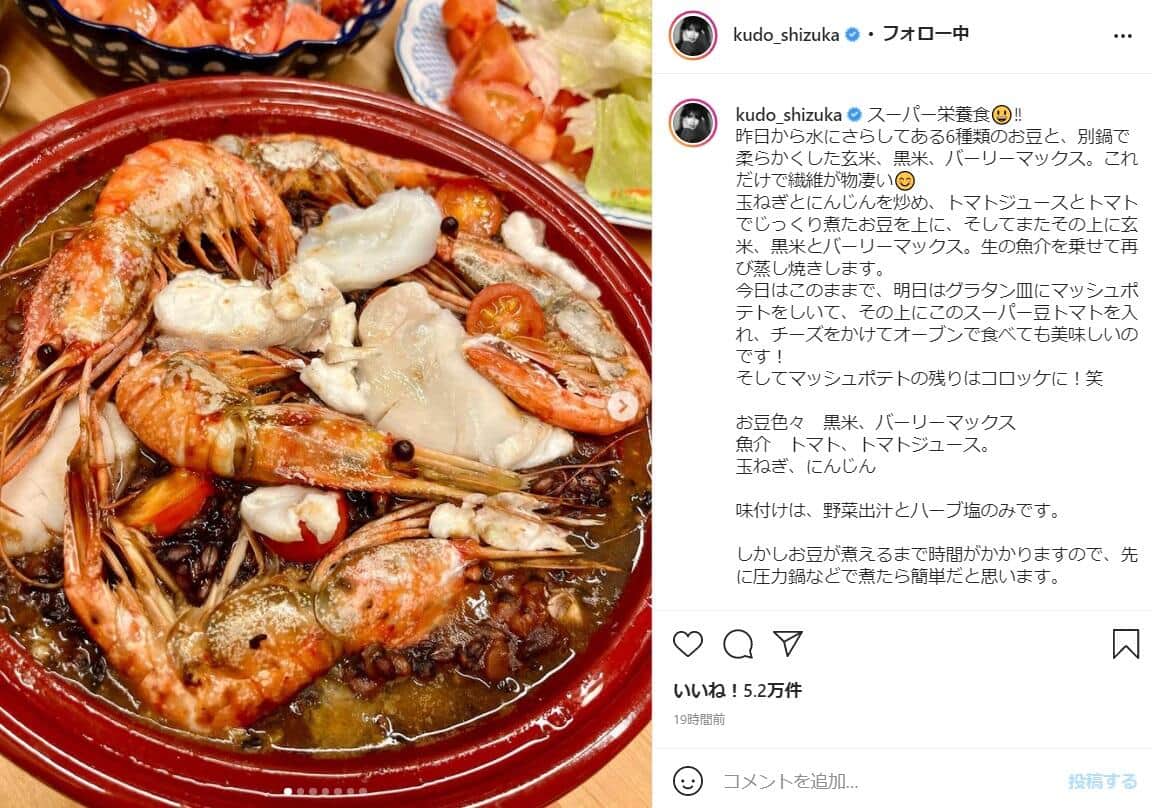Click the 投稿する post button
The height and width of the screenshot is (808, 1152).
click(1102, 781)
